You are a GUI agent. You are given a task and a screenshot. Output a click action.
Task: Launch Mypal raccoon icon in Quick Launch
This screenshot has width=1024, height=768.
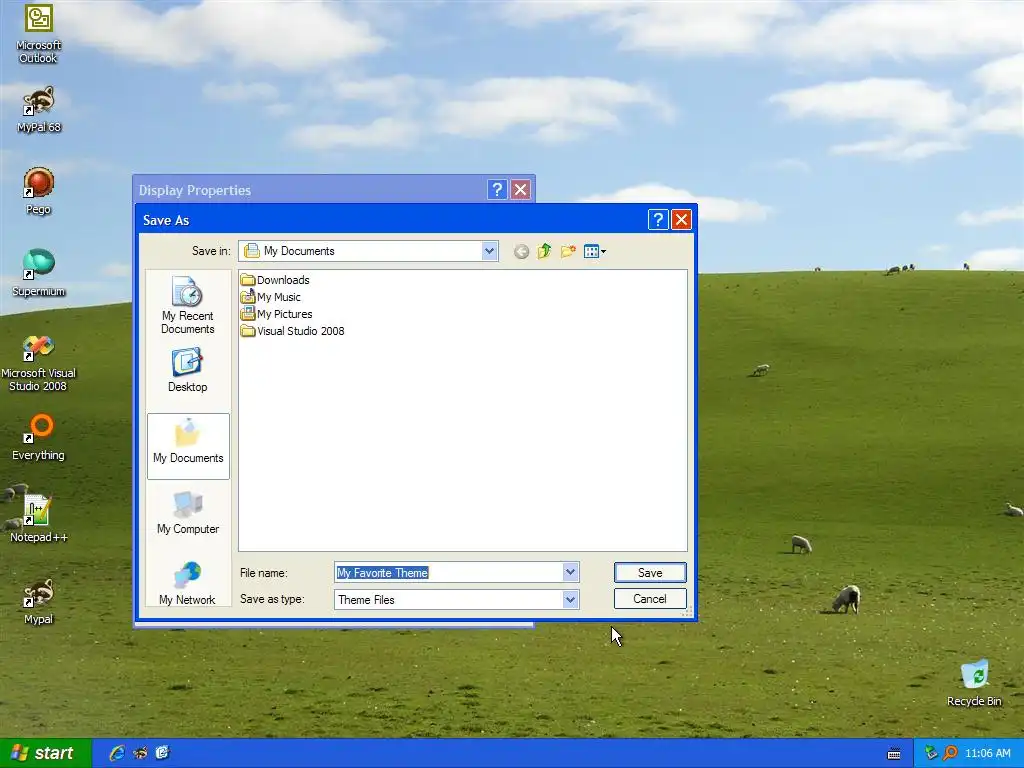140,753
